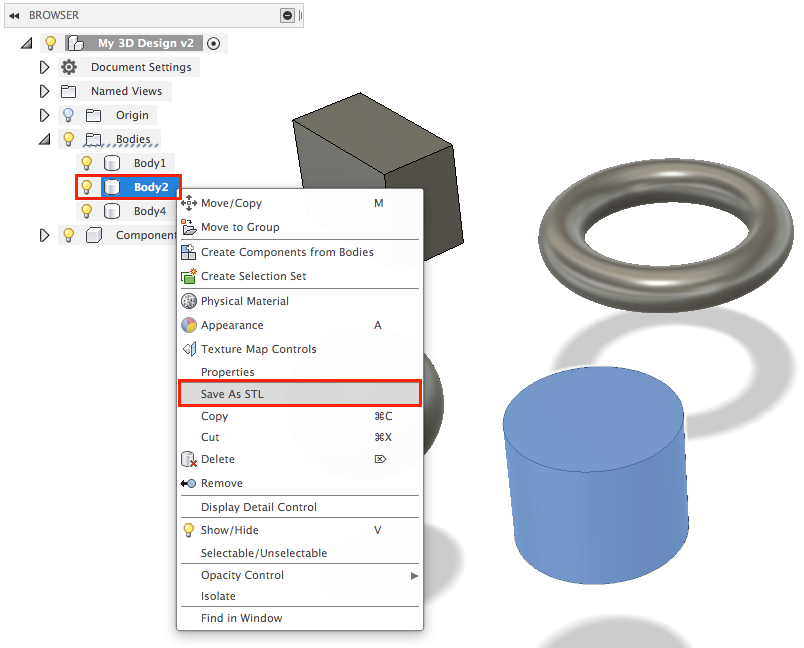The width and height of the screenshot is (804, 648).
Task: Click the Document Settings gear icon
Action: click(x=69, y=67)
